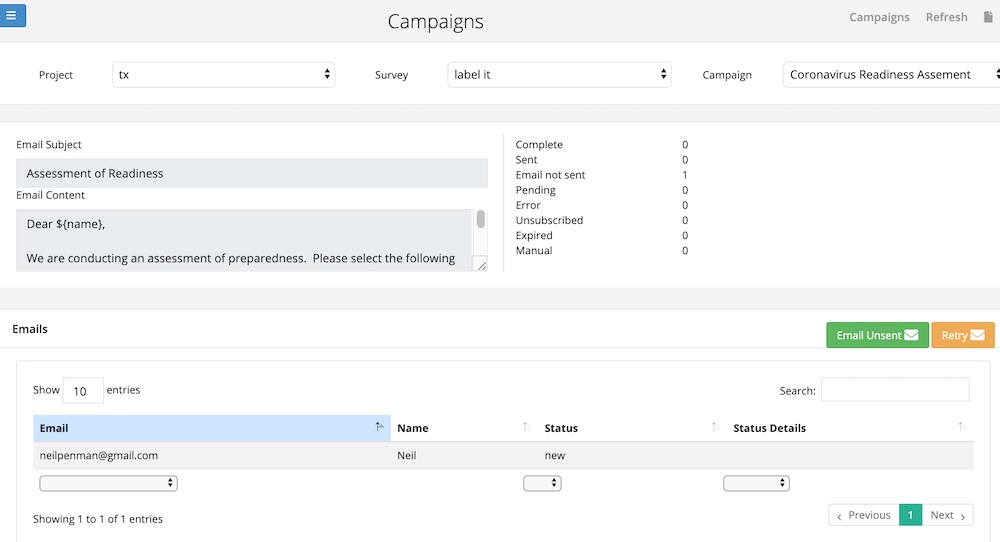Click the Email Content scrollbar
Viewport: 1000px width, 542px height.
tap(480, 220)
